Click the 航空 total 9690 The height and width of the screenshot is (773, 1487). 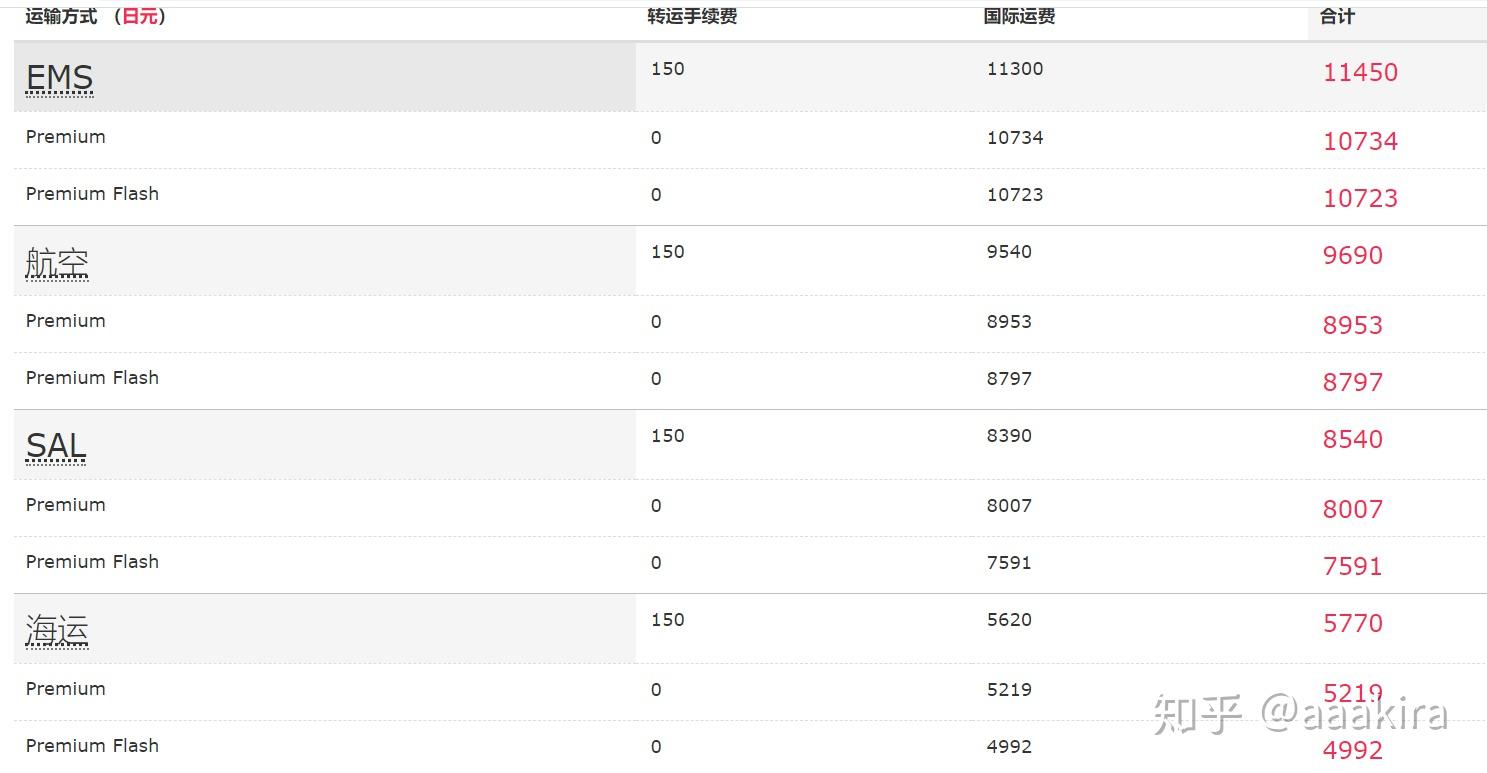(x=1352, y=255)
